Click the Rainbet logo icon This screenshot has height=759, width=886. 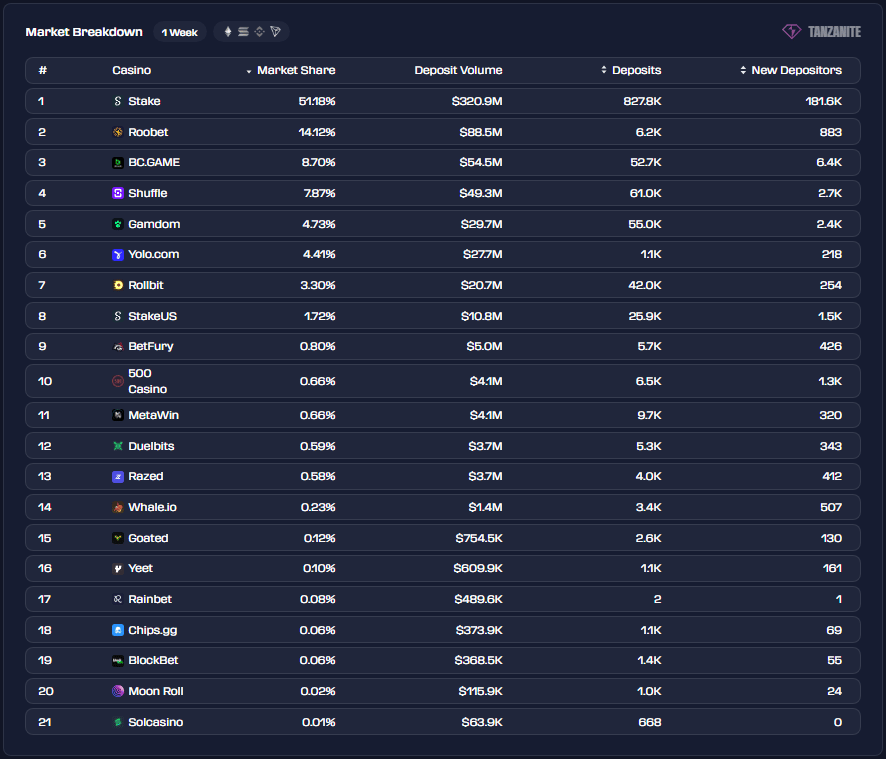click(118, 599)
